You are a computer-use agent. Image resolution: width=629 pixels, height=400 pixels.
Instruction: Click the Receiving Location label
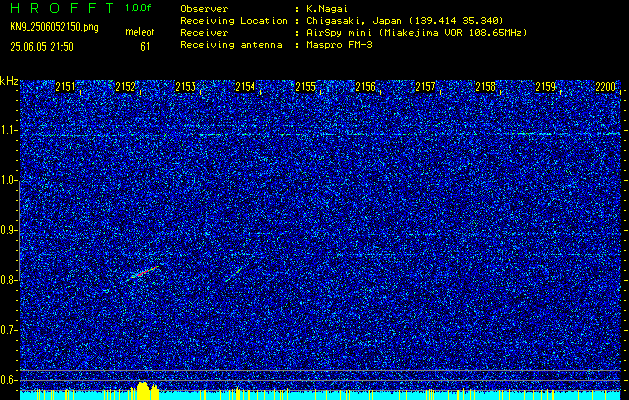coord(234,21)
